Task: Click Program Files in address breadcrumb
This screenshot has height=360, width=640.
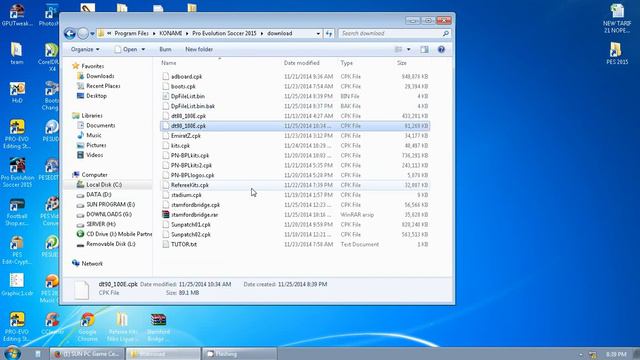Action: (131, 33)
